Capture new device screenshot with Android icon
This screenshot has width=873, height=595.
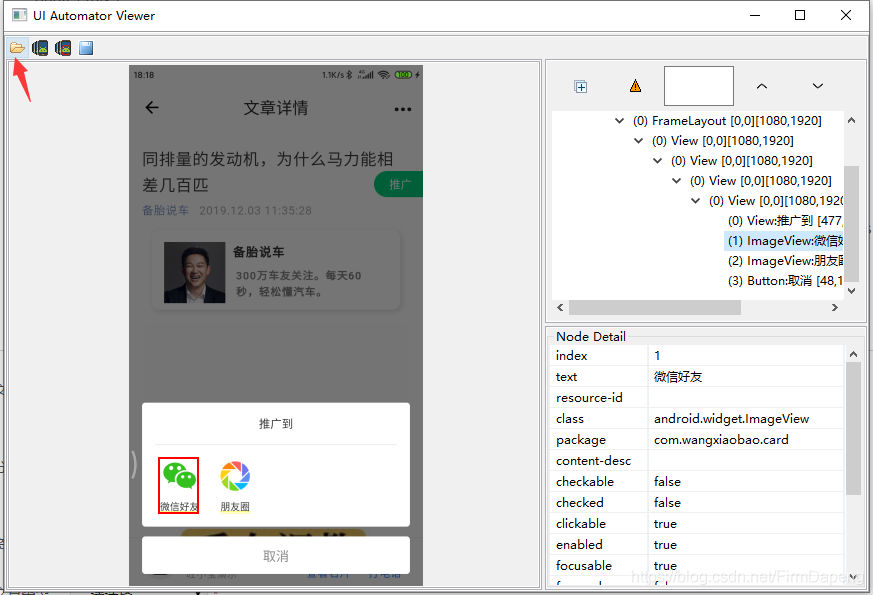40,46
